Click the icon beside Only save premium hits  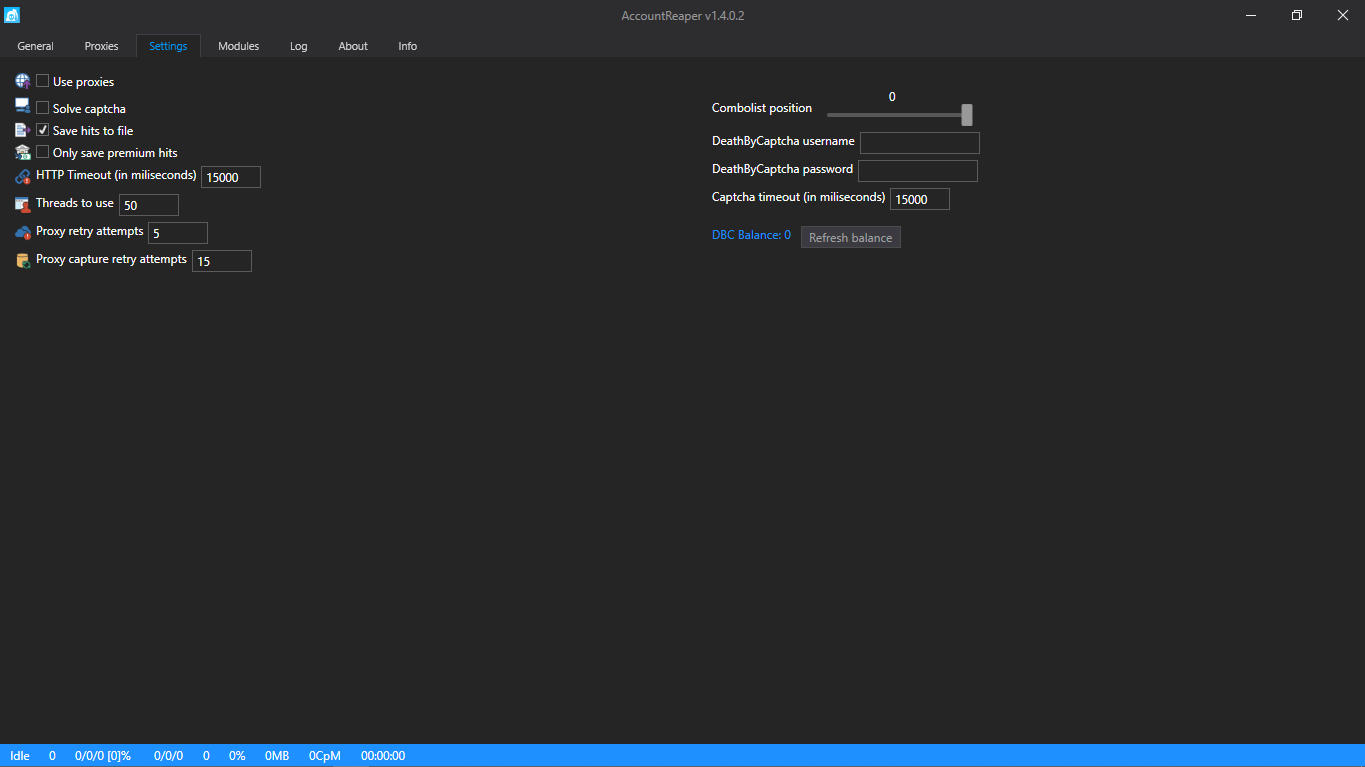tap(23, 152)
